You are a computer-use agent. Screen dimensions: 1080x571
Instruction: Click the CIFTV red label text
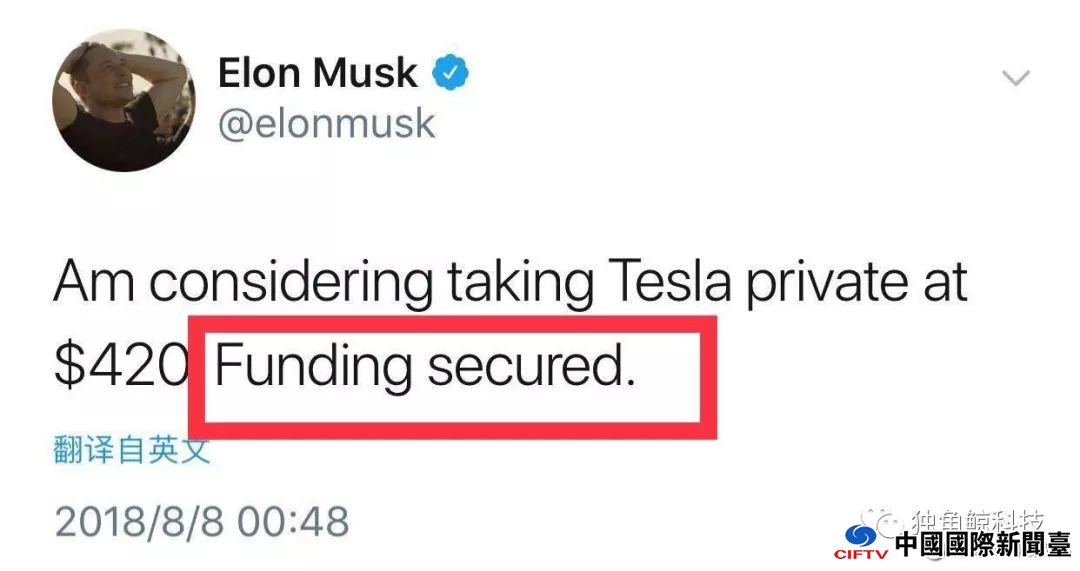[x=861, y=554]
